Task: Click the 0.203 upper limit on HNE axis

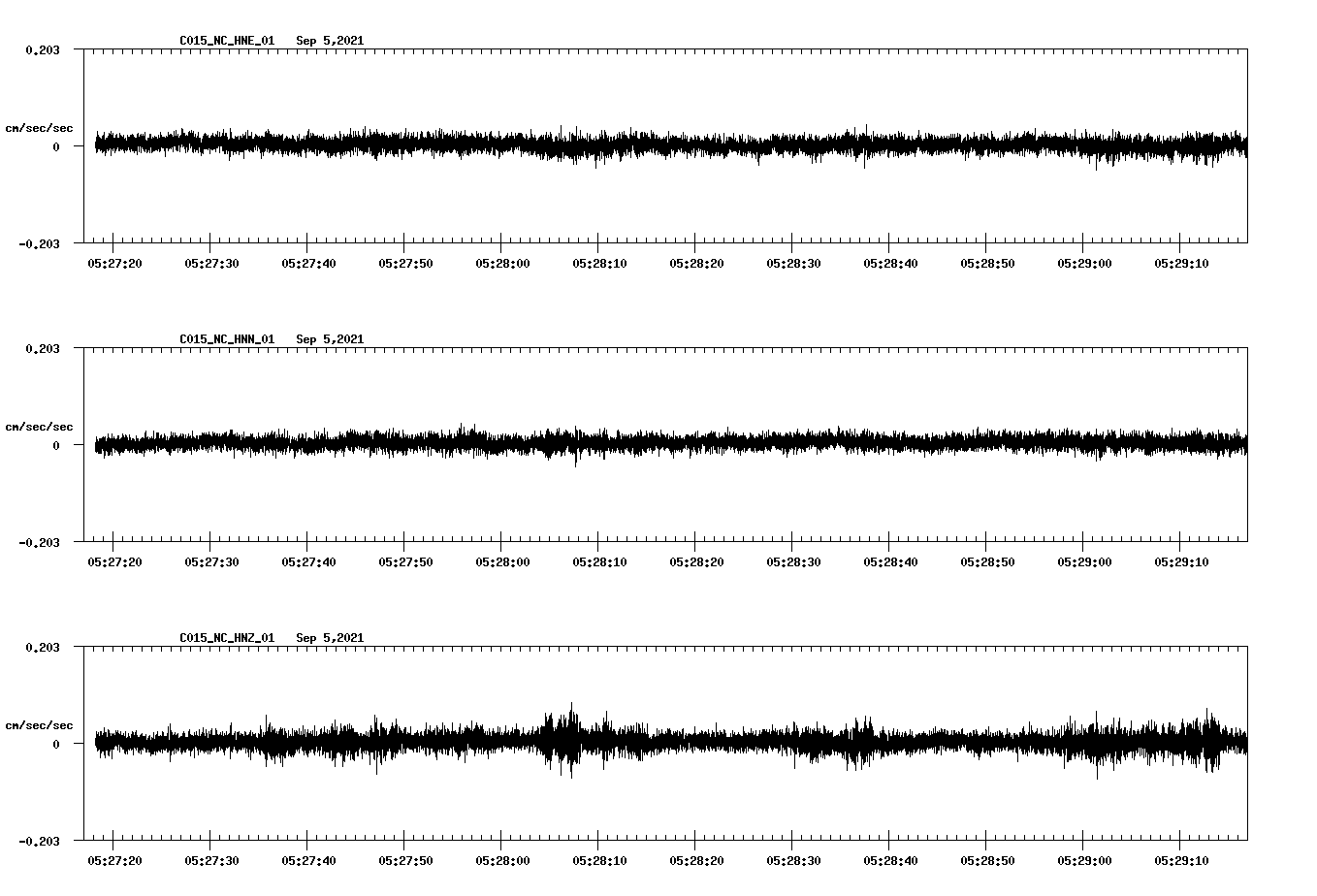Action: (x=42, y=49)
